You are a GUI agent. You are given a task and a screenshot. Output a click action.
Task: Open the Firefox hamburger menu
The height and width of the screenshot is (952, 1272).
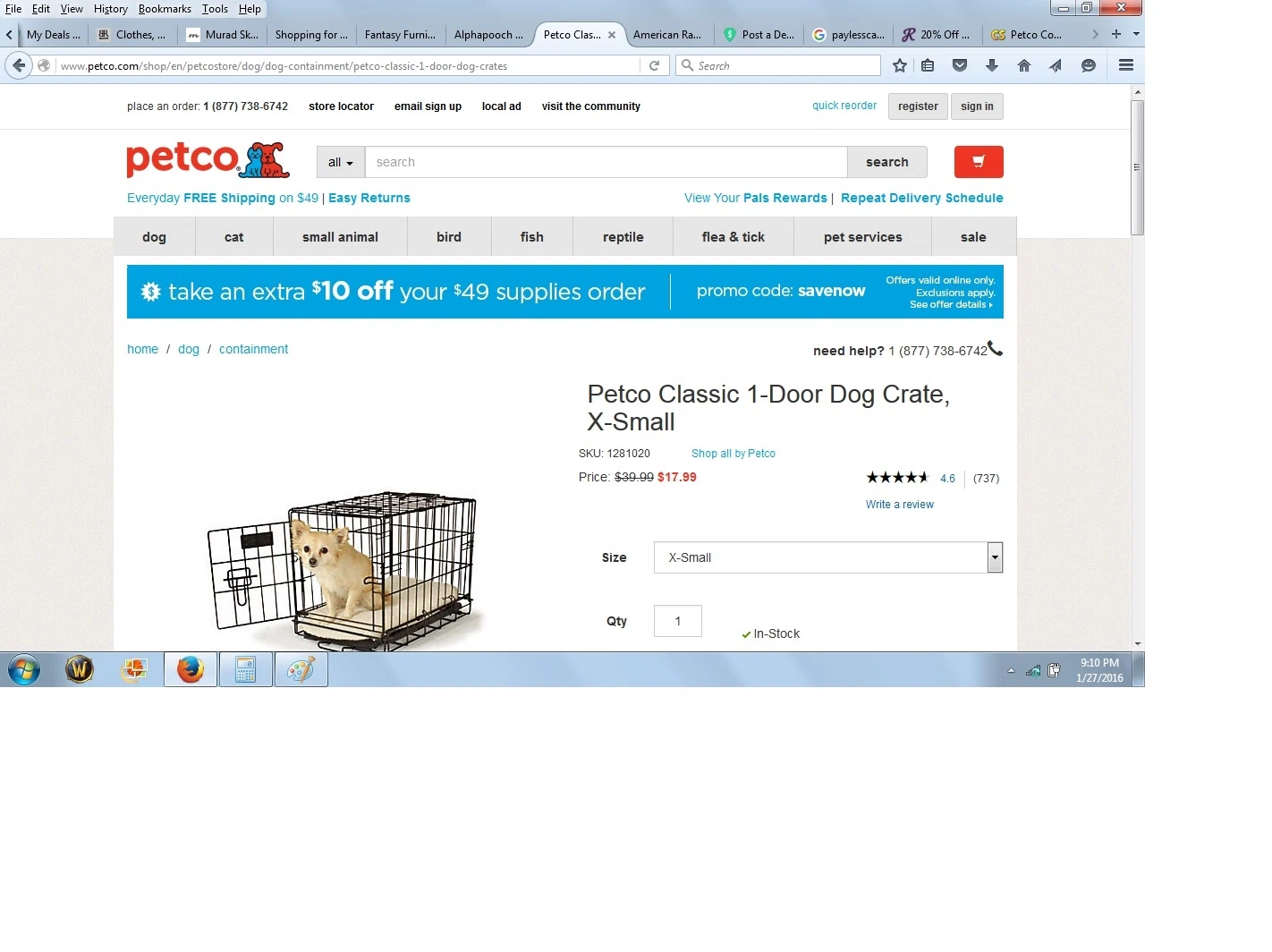[1126, 65]
